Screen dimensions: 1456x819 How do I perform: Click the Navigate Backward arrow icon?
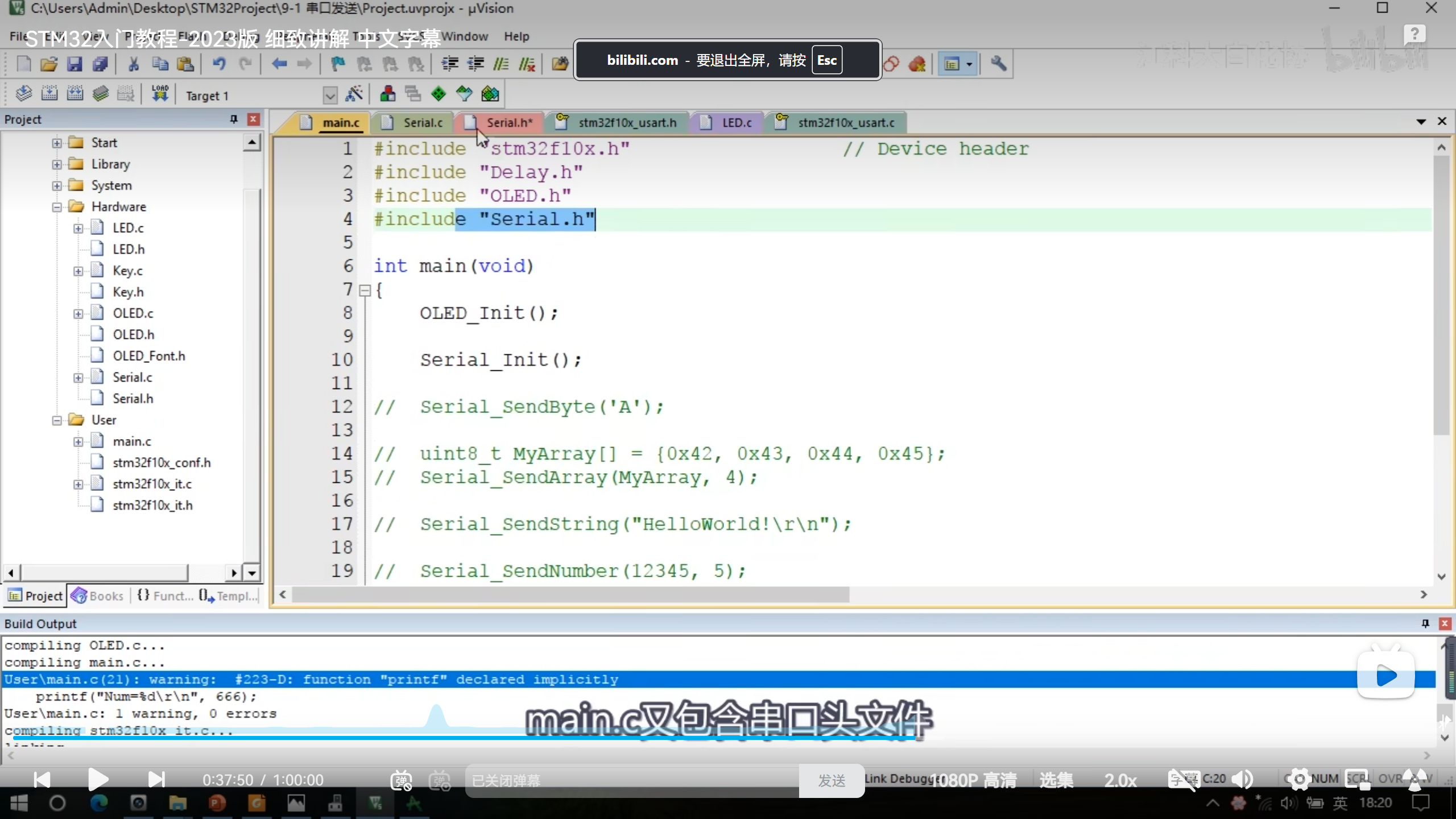click(x=279, y=64)
